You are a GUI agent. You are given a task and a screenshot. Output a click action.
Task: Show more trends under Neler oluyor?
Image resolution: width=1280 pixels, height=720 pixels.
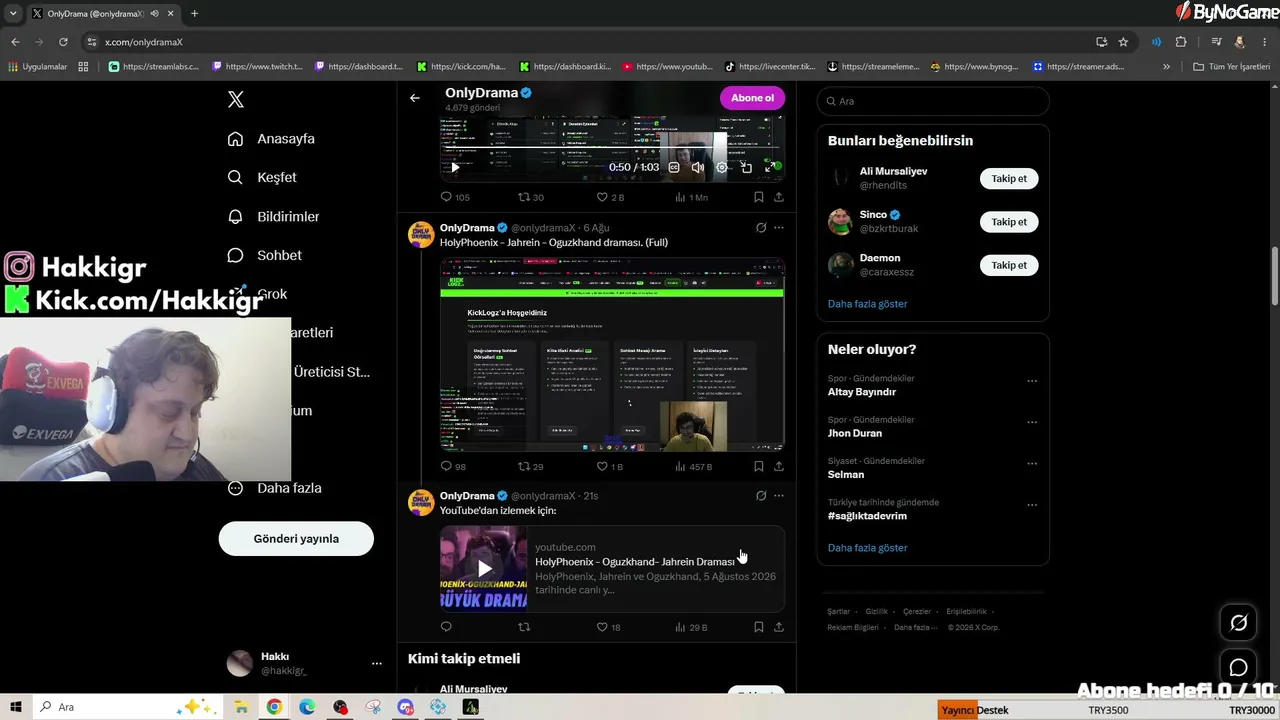point(867,548)
